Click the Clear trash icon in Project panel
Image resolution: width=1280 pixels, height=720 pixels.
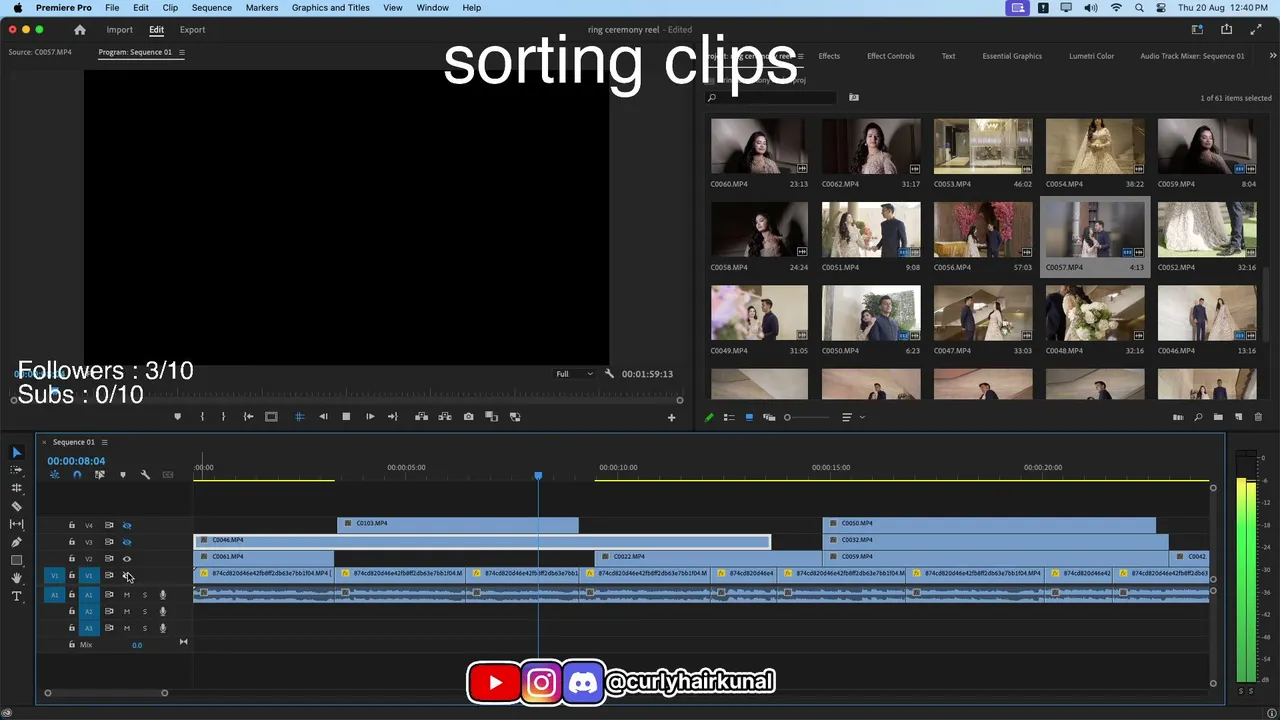point(1258,417)
